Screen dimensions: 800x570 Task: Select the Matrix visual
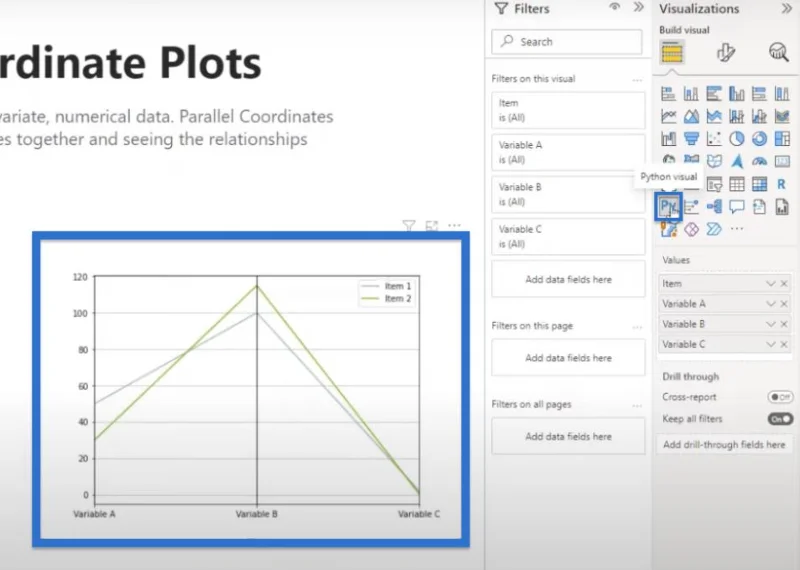[x=759, y=184]
